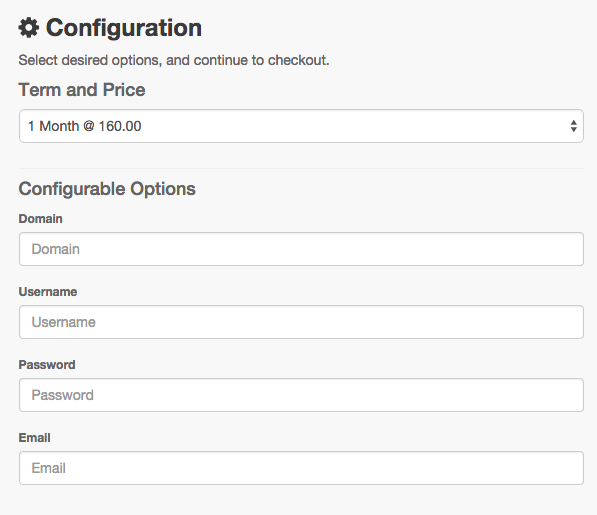The height and width of the screenshot is (515, 597).
Task: Focus the Username input field
Action: coord(301,322)
